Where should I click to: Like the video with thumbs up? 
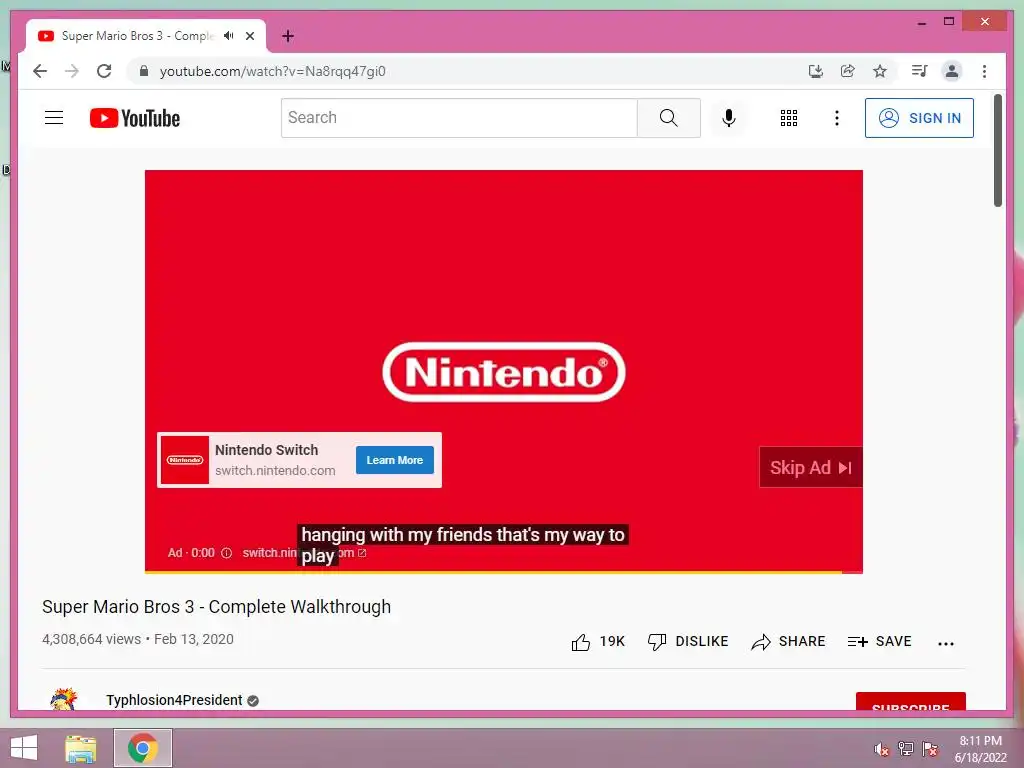[x=598, y=642]
